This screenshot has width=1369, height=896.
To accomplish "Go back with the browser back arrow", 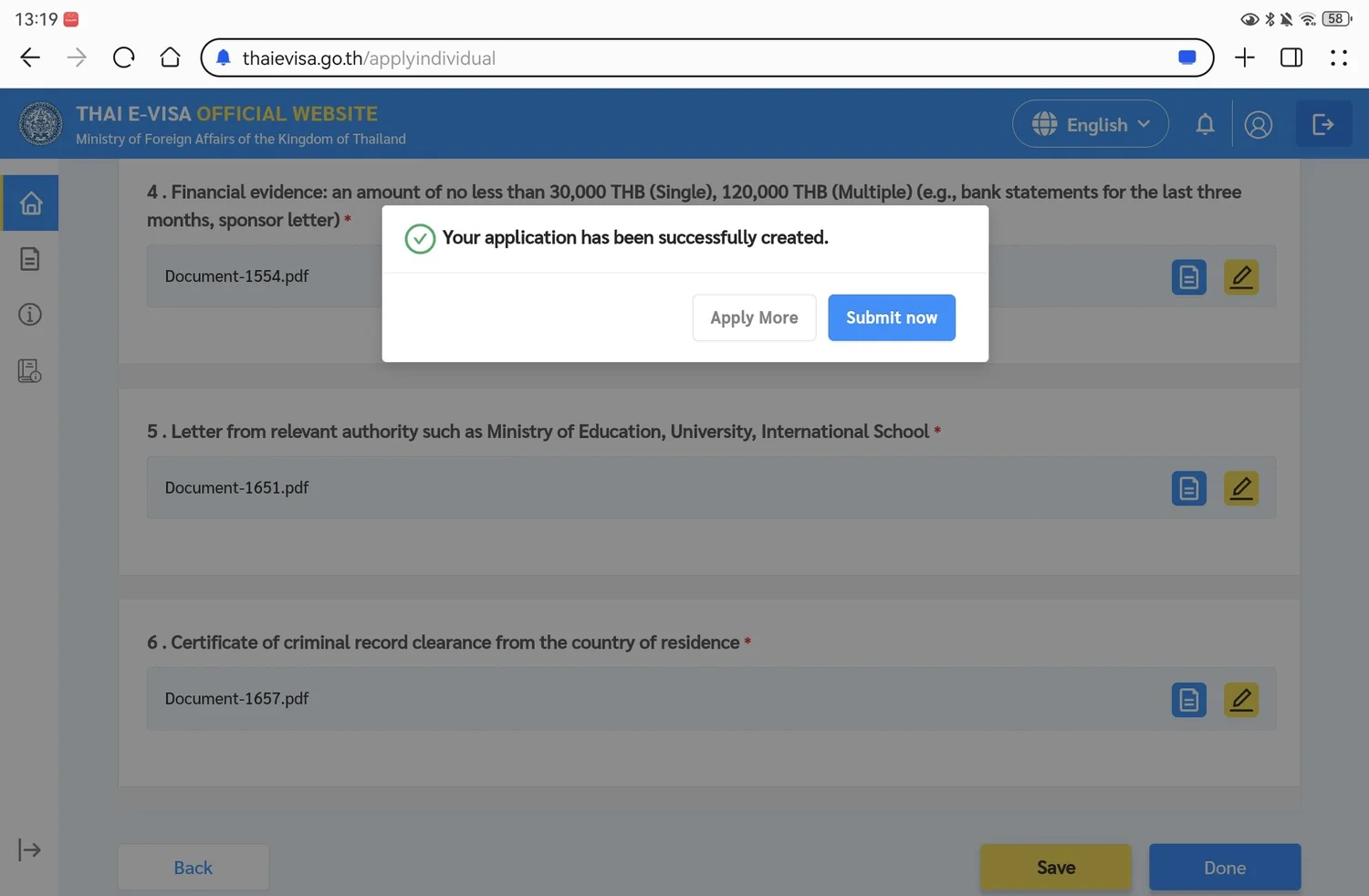I will 30,58.
